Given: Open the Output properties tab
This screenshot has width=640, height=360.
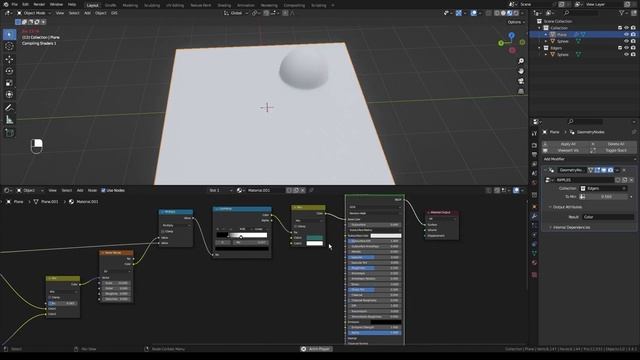Looking at the screenshot, I should tap(534, 155).
